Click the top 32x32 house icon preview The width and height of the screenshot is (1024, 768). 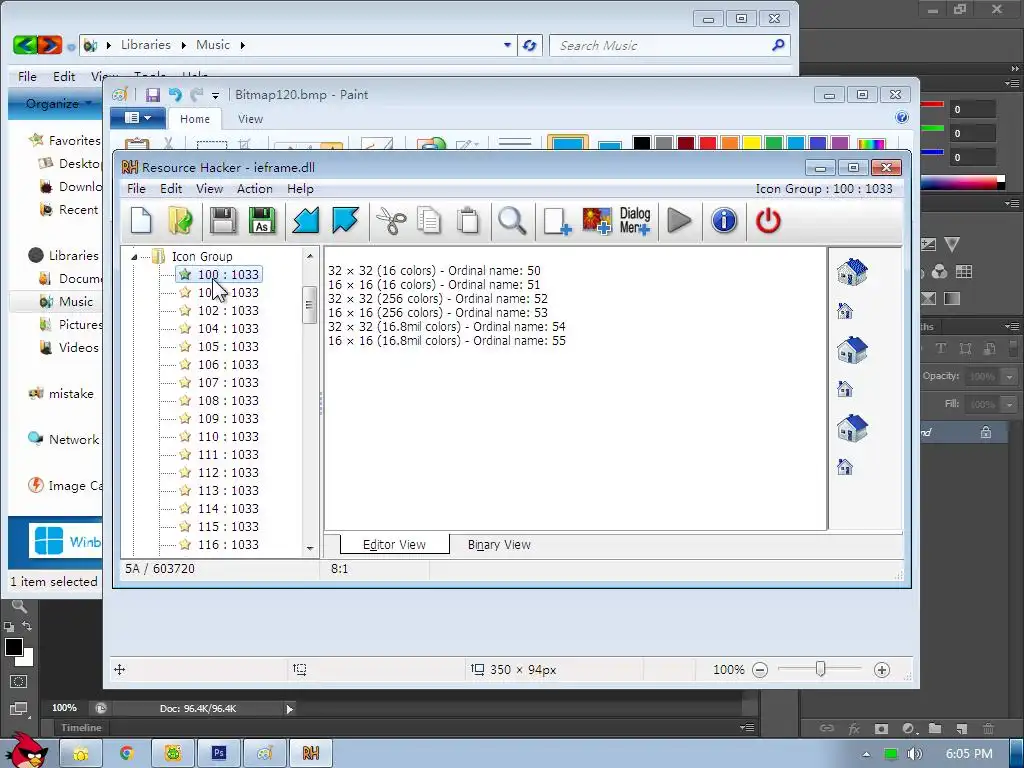852,272
